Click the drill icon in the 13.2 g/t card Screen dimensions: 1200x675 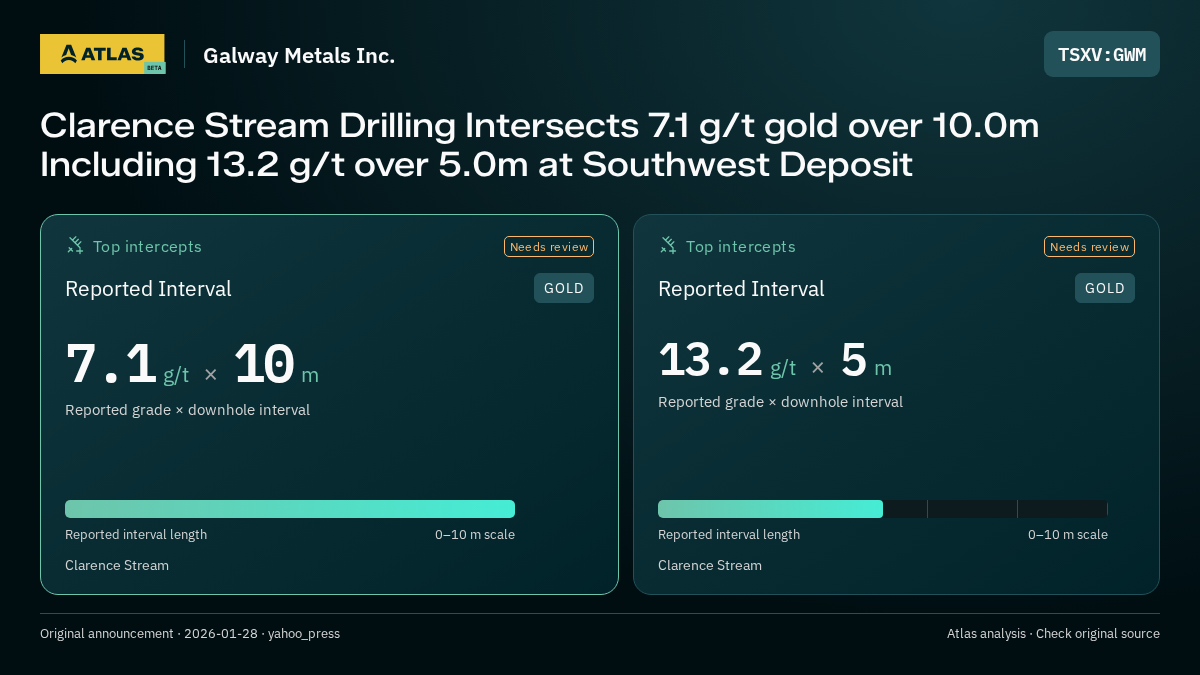pos(668,245)
